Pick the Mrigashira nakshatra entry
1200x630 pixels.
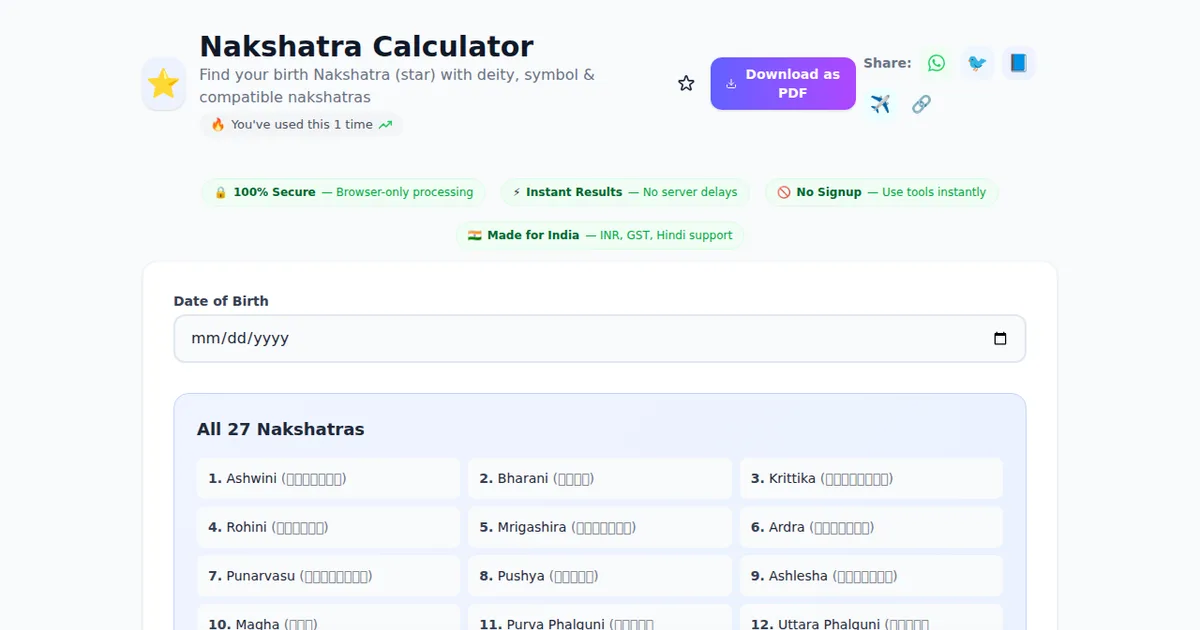(x=599, y=527)
